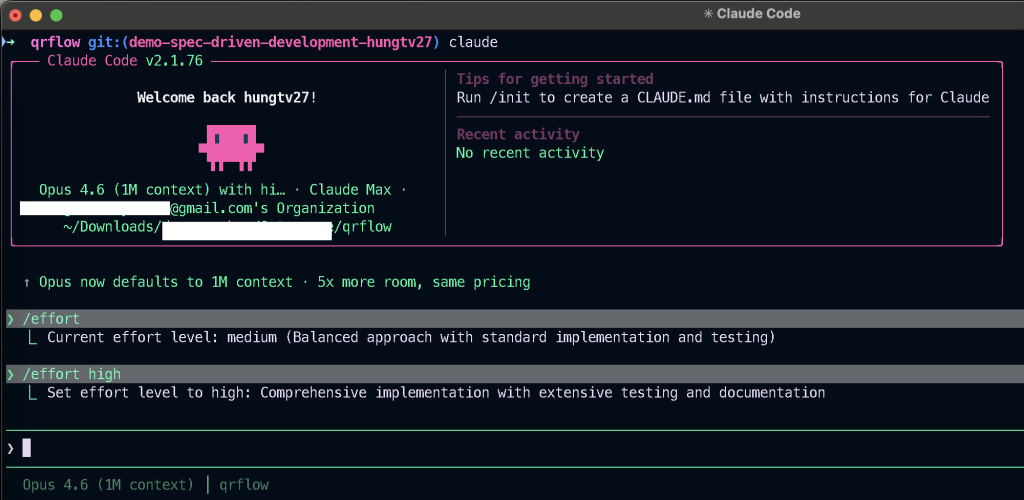Click the yellow minimize window button
Image resolution: width=1024 pixels, height=500 pixels.
coord(35,15)
